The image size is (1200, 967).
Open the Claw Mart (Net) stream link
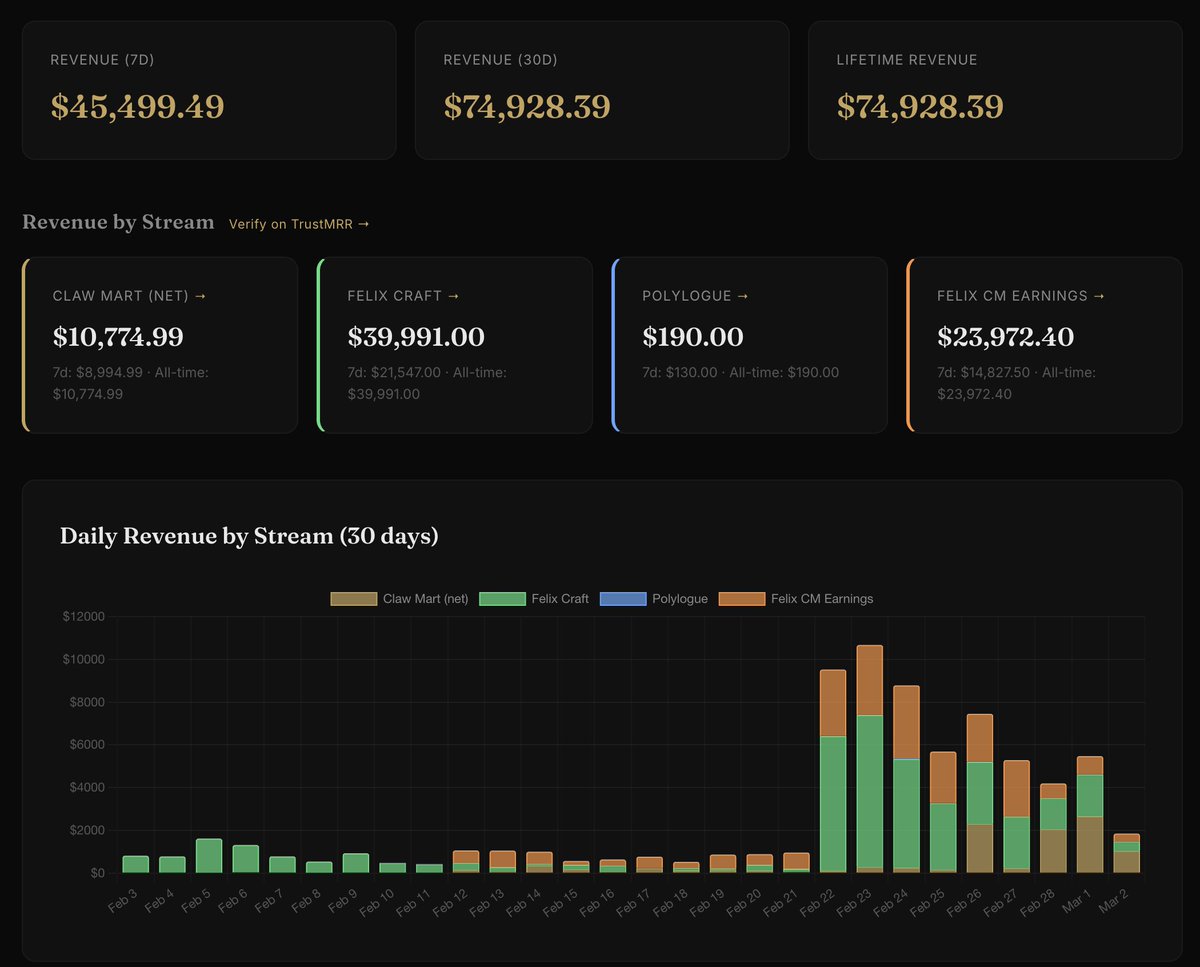coord(130,296)
